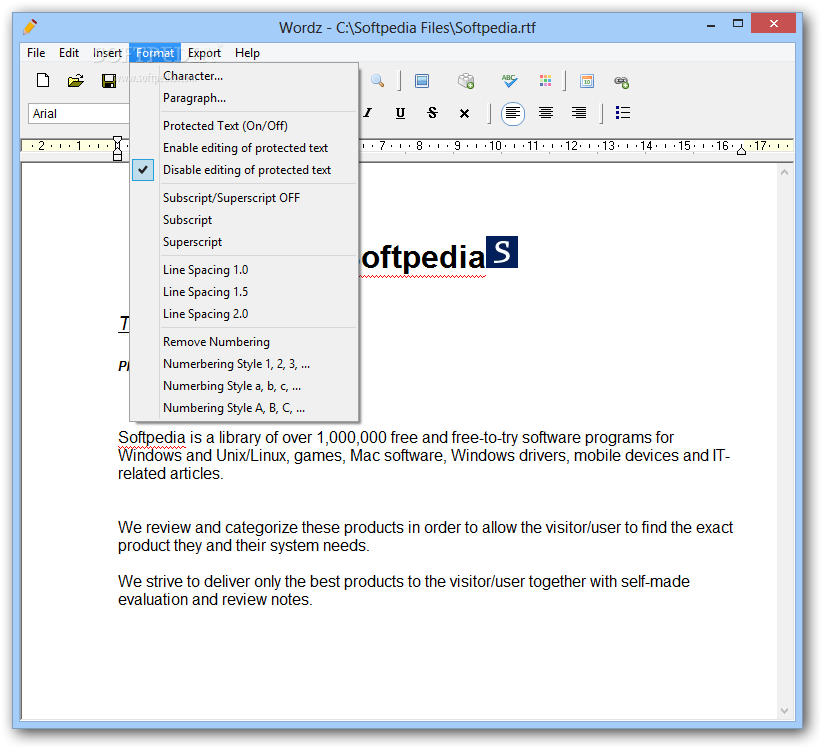
Task: Add a hyperlink with the chain icon
Action: coord(621,81)
